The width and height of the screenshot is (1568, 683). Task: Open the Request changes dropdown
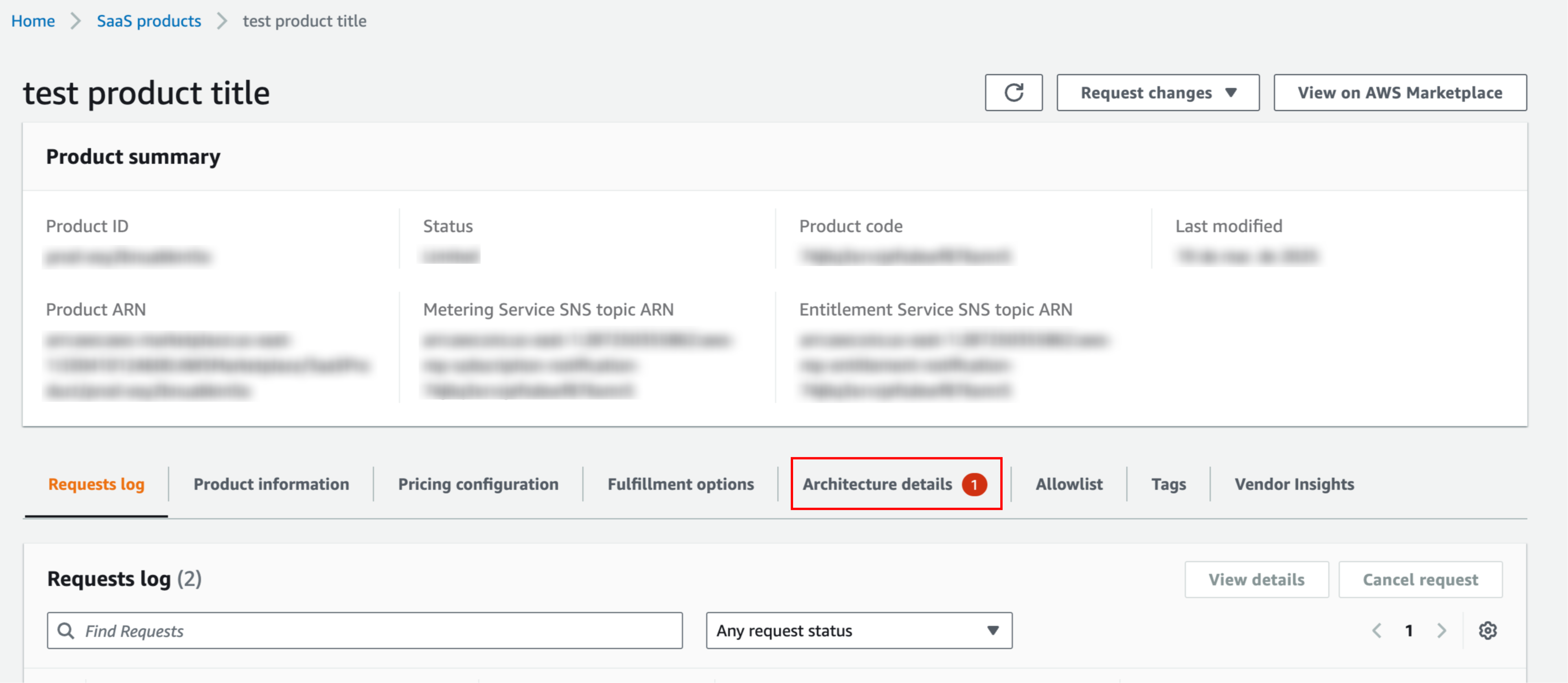coord(1158,93)
